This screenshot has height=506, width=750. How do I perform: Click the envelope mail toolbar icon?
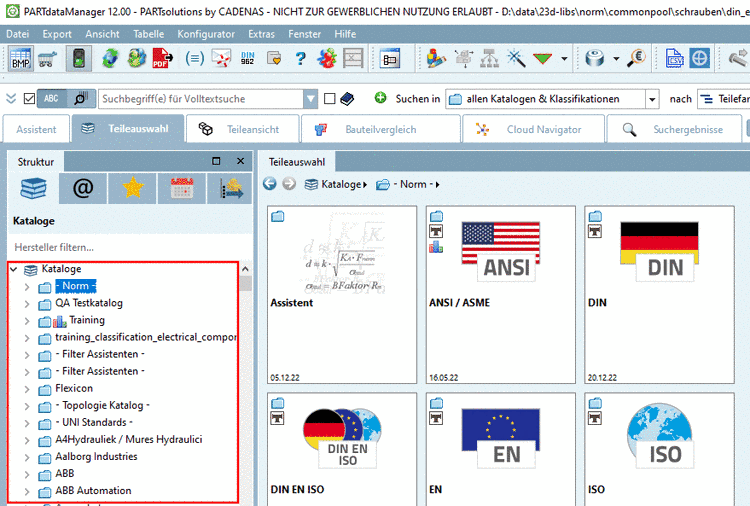tap(221, 59)
